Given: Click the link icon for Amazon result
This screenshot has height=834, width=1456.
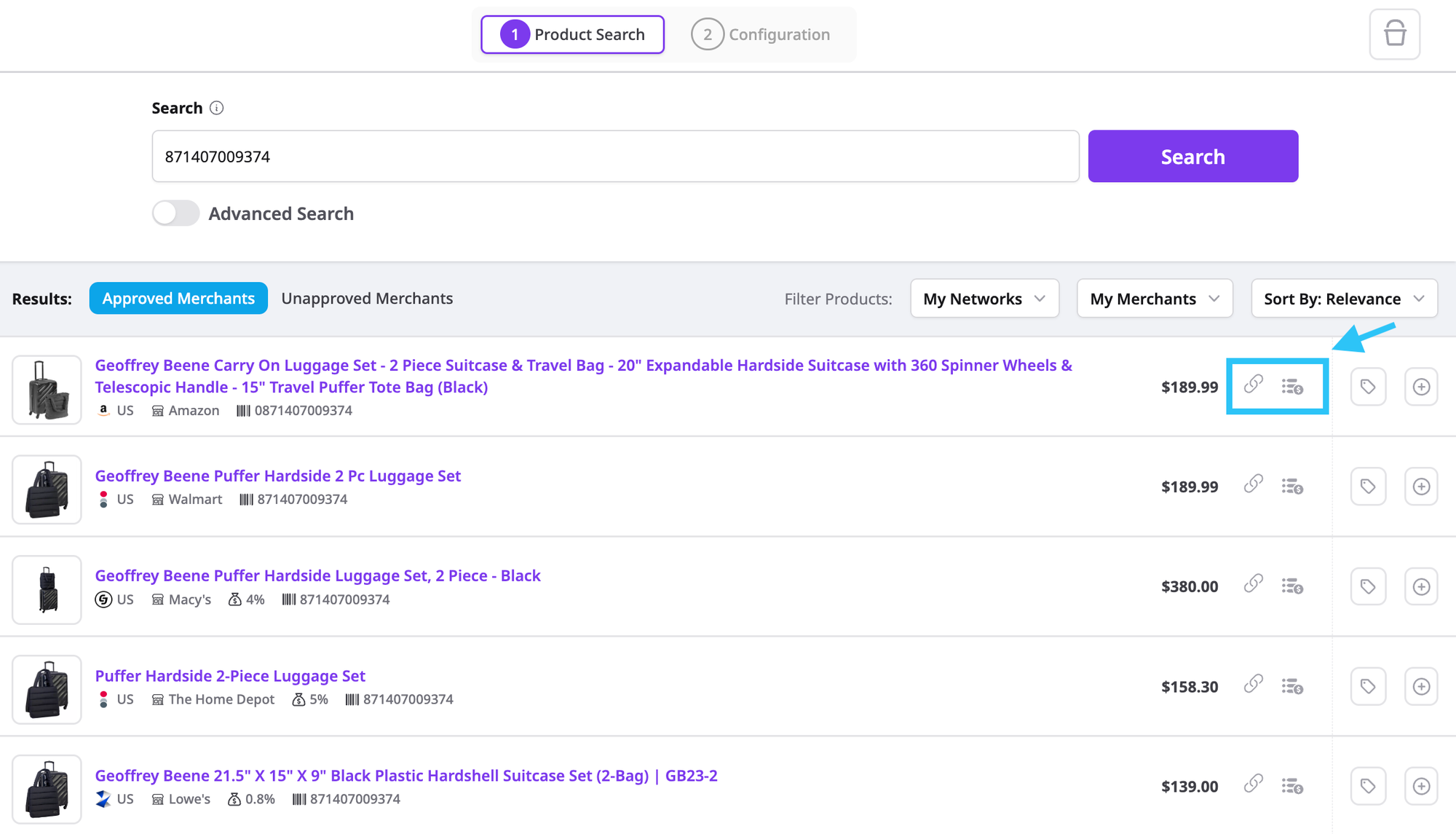Looking at the screenshot, I should (1253, 385).
